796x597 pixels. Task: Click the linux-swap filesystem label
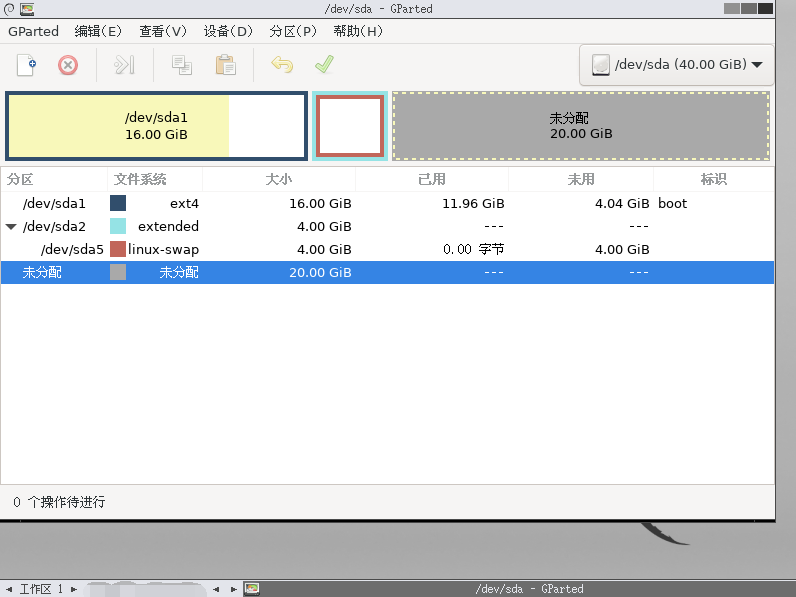(163, 250)
